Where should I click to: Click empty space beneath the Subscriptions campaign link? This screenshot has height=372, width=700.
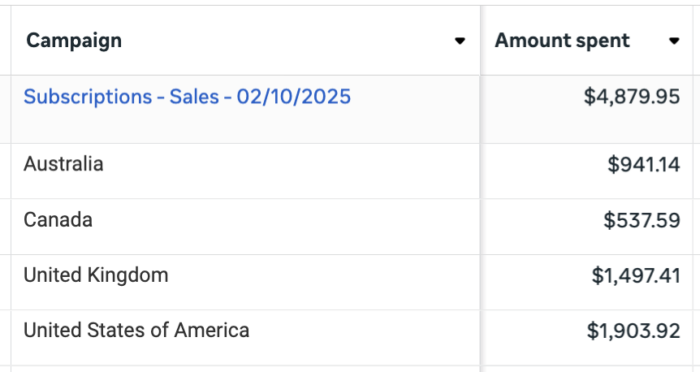187,126
